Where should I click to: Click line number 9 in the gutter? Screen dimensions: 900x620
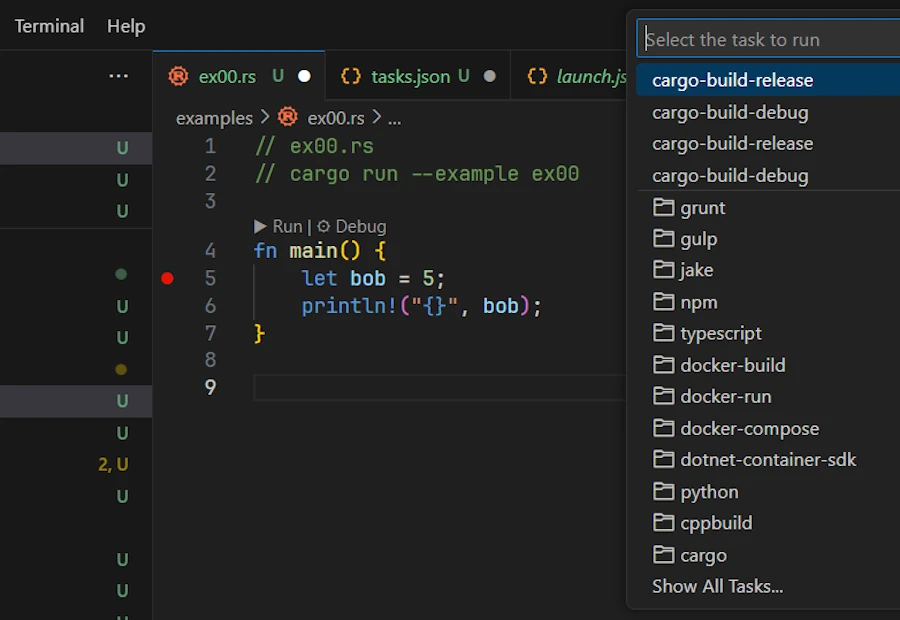pos(211,387)
